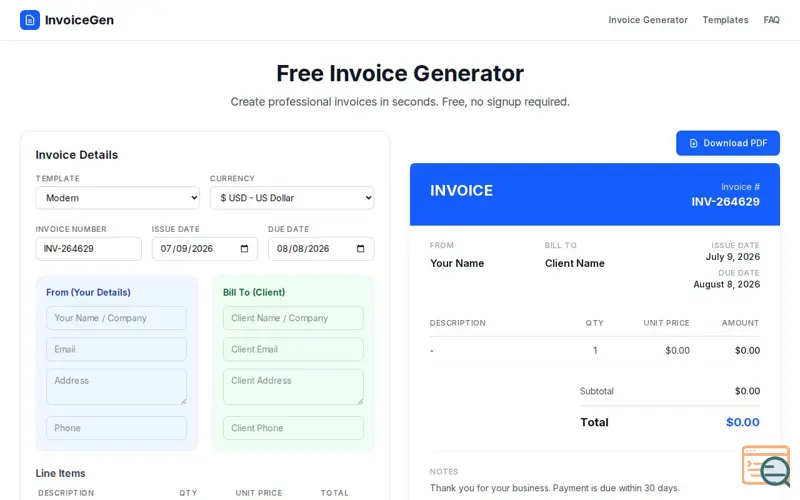Go to Invoice Generator nav link
This screenshot has width=800, height=500.
click(x=647, y=20)
